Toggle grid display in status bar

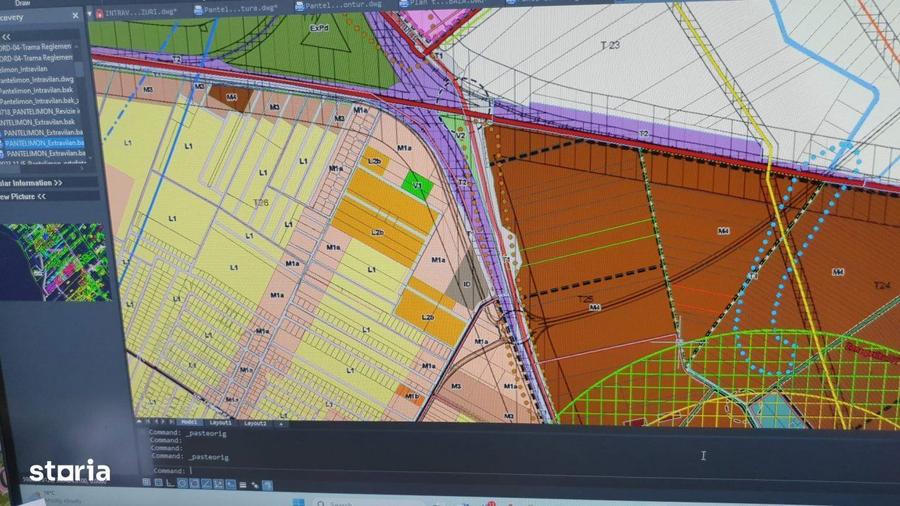pyautogui.click(x=146, y=482)
